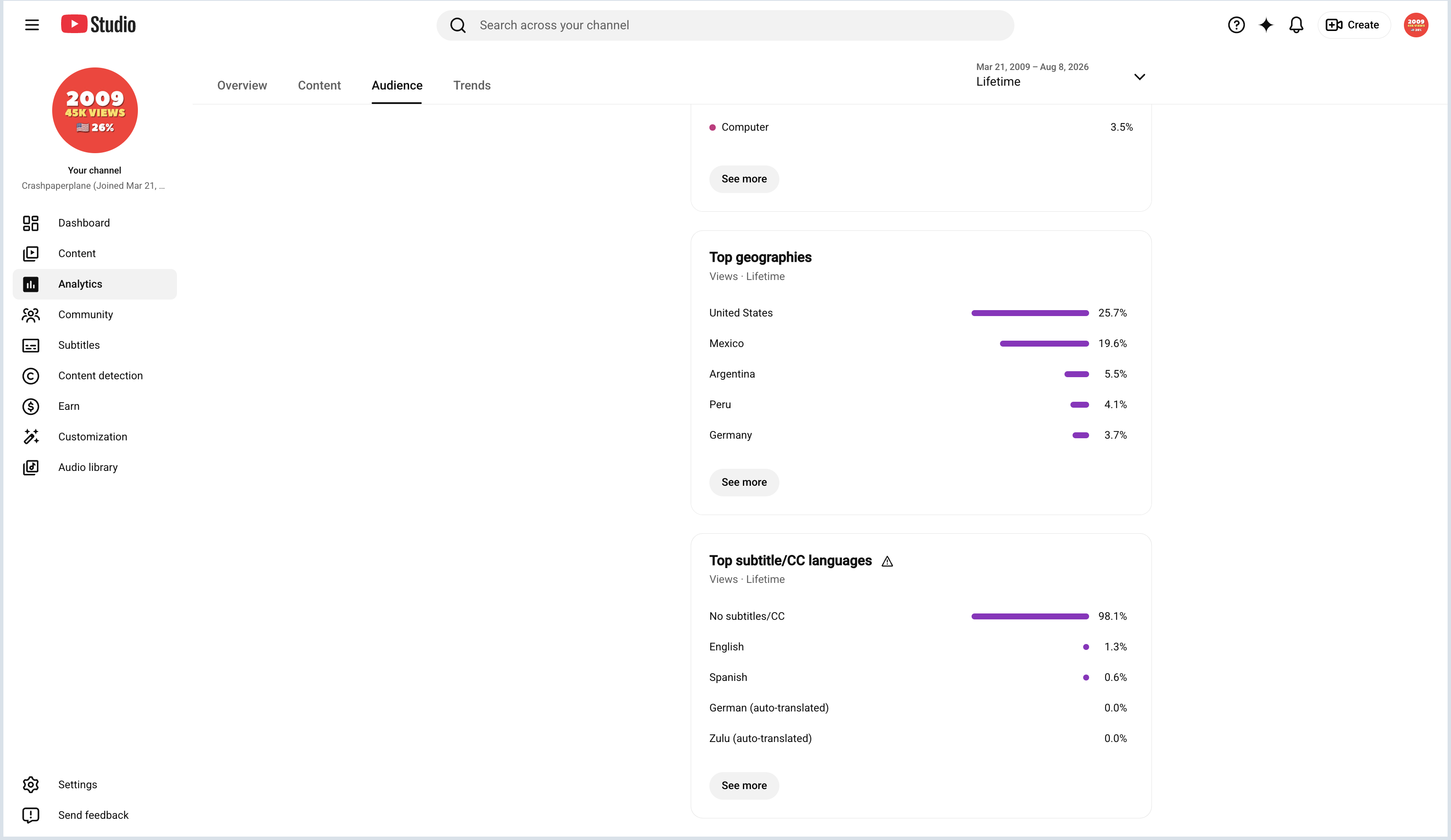Click the 19.6% Mexico value

pyautogui.click(x=1112, y=343)
